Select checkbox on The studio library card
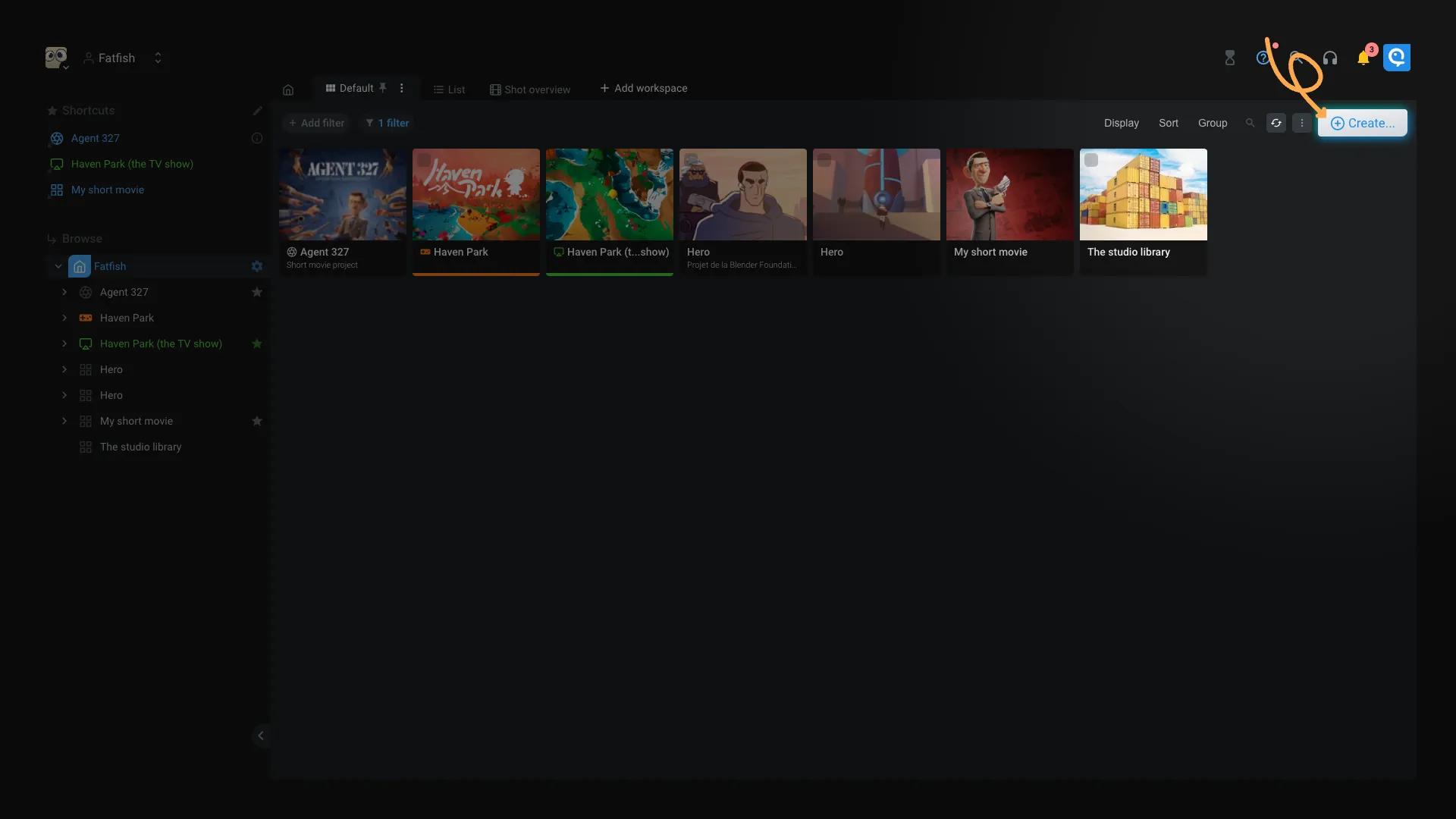Viewport: 1456px width, 819px height. (1091, 160)
